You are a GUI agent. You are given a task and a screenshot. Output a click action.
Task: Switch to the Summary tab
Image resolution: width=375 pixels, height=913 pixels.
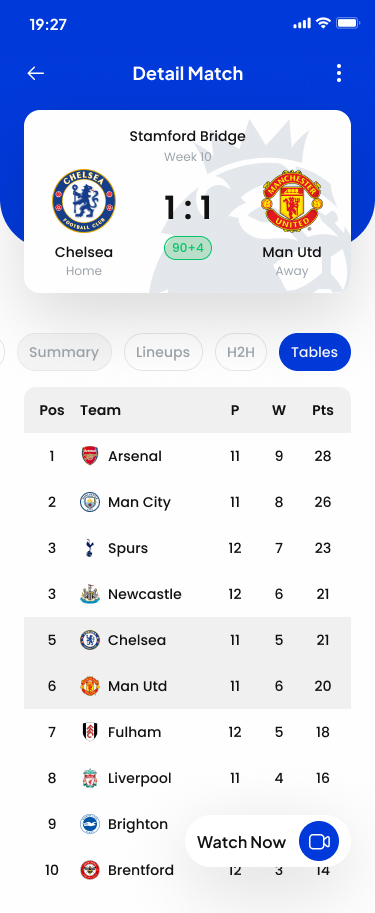pos(64,352)
